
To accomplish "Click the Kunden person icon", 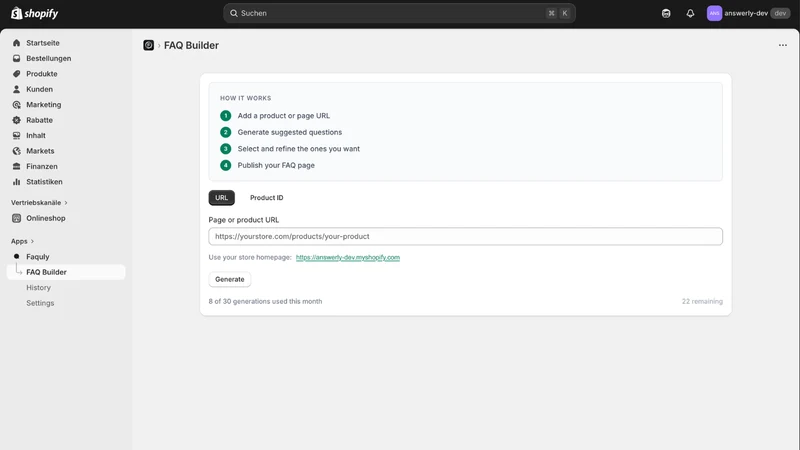I will 16,89.
